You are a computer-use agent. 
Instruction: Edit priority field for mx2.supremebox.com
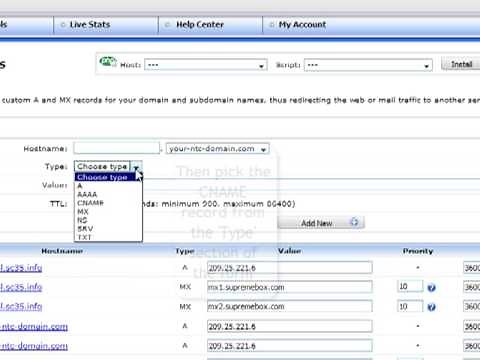click(410, 306)
